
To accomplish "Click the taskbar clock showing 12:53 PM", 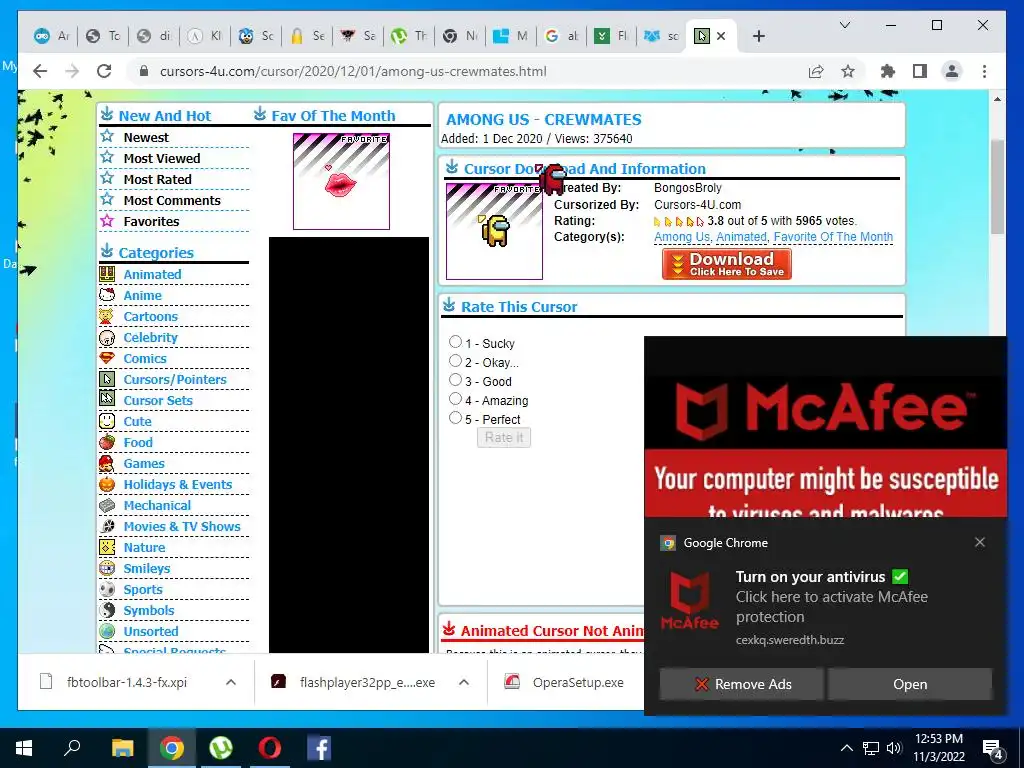I will point(938,748).
